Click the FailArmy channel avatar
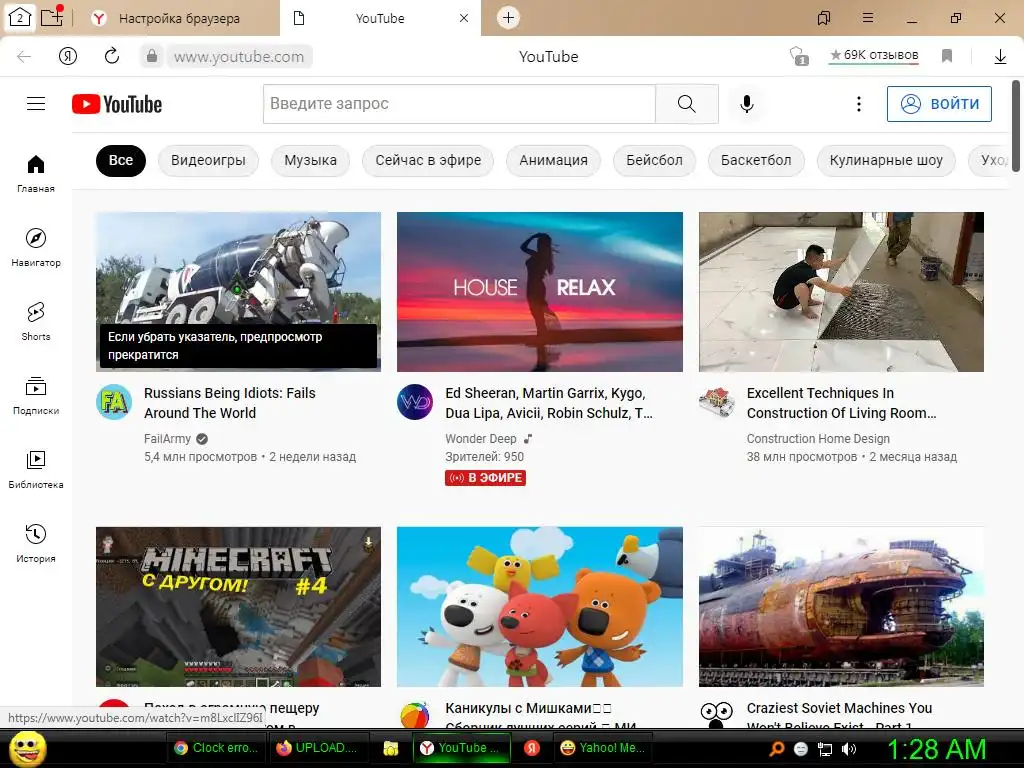Viewport: 1024px width, 768px height. point(114,402)
